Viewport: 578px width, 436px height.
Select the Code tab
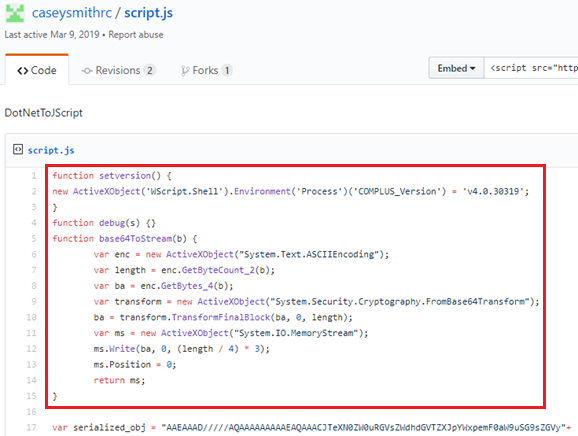click(x=37, y=70)
